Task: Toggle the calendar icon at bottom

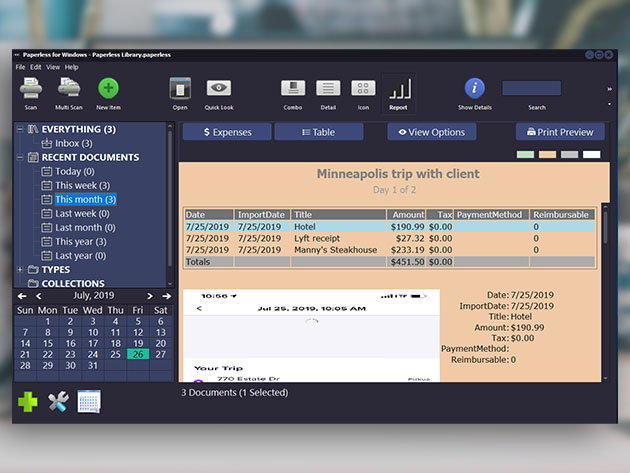Action: click(89, 401)
